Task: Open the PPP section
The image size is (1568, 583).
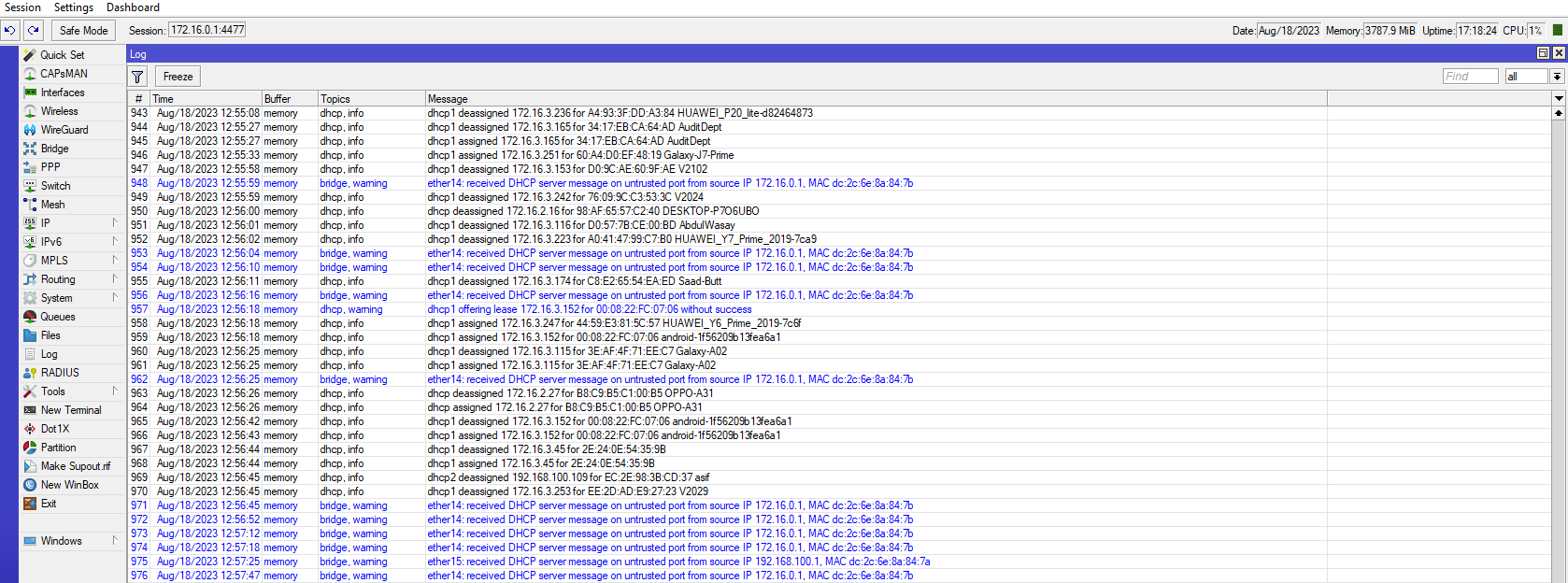Action: pos(50,167)
